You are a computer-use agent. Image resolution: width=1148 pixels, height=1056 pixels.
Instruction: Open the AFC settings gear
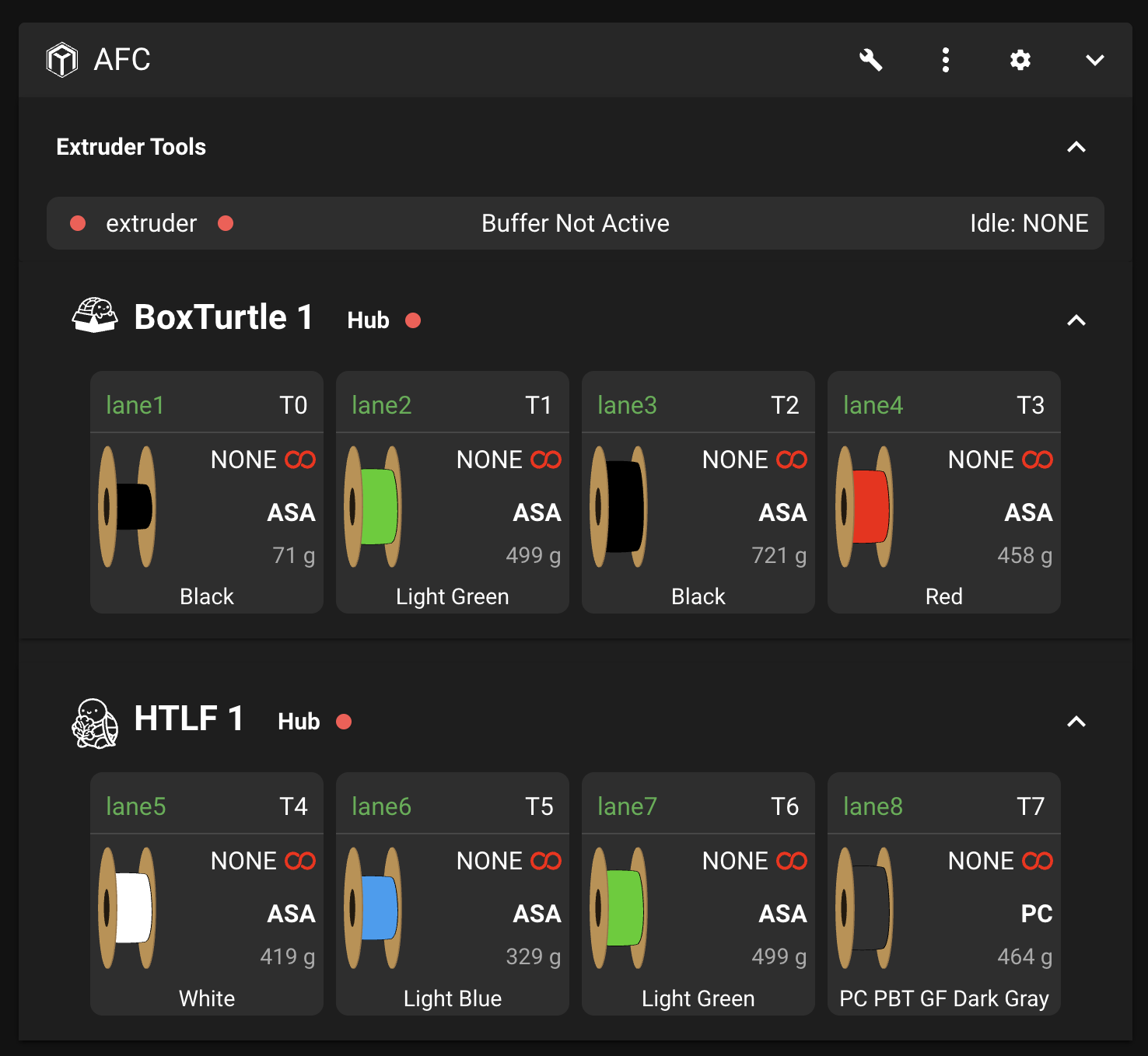click(x=1020, y=60)
